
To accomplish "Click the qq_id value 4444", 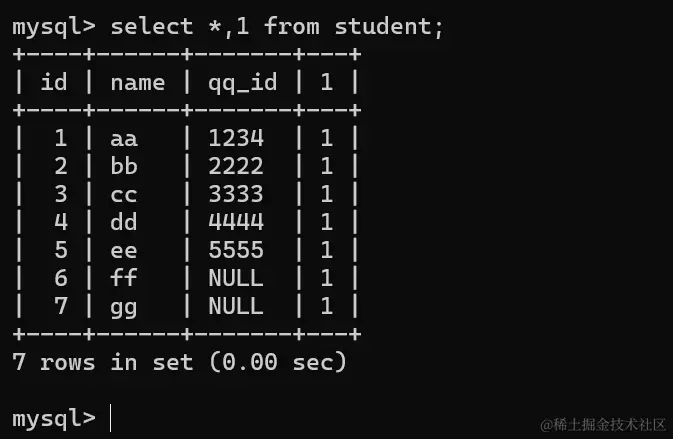I will [x=236, y=222].
